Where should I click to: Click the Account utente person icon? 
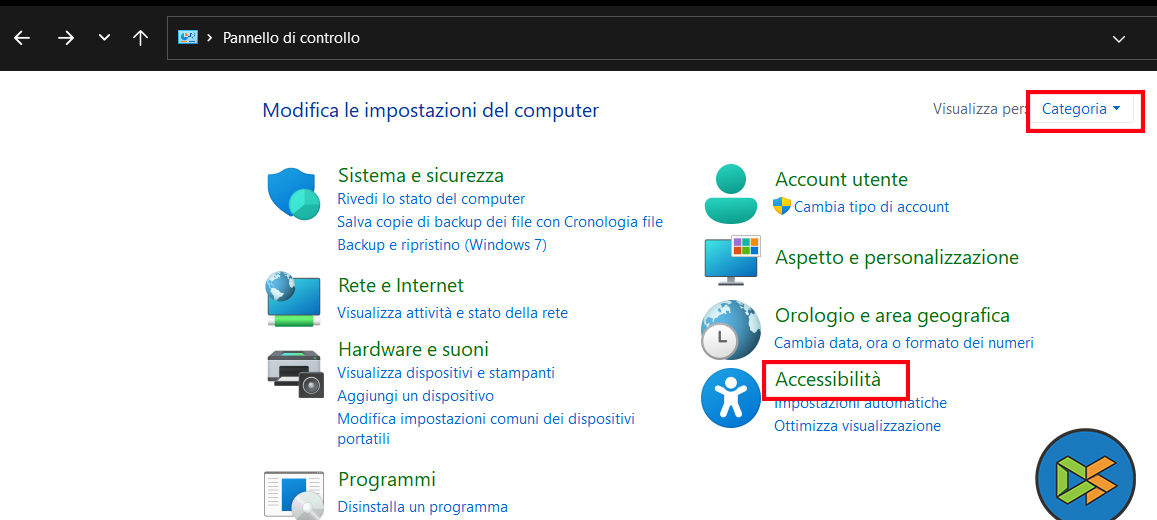click(x=731, y=193)
